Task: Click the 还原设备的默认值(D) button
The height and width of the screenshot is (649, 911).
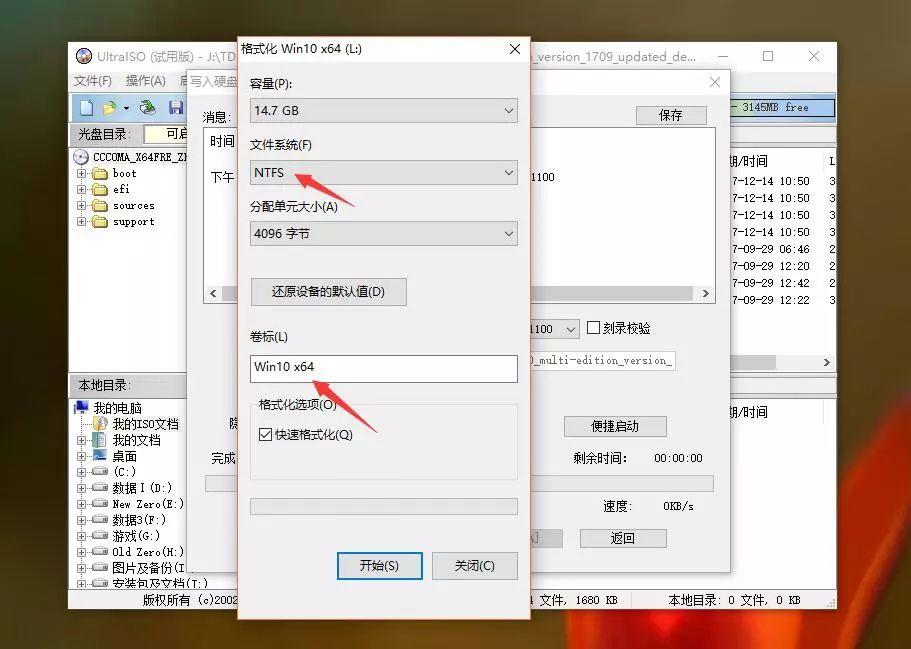Action: pos(328,292)
